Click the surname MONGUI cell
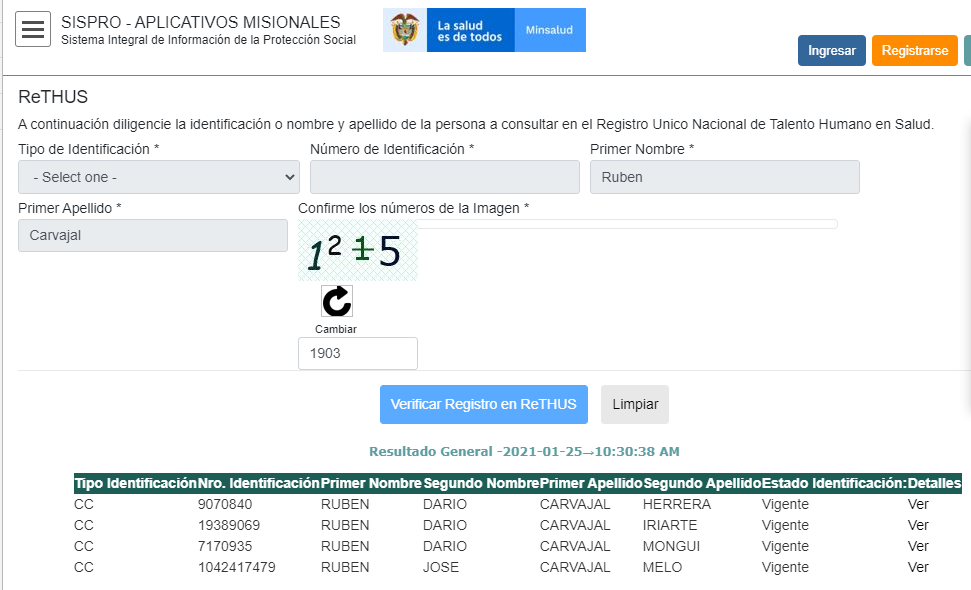The width and height of the screenshot is (971, 590). point(671,547)
